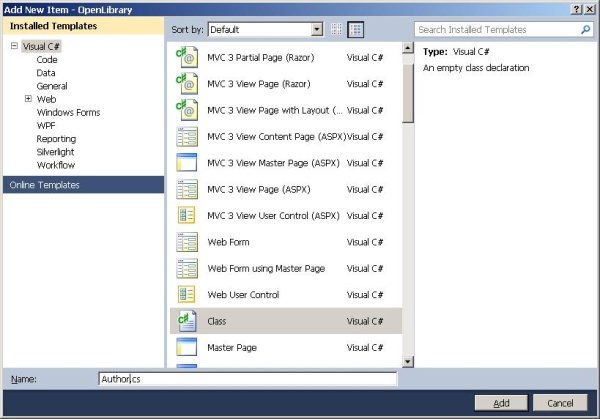Click the MVC 3 View Page with Layout icon
The width and height of the screenshot is (600, 419).
click(x=187, y=110)
